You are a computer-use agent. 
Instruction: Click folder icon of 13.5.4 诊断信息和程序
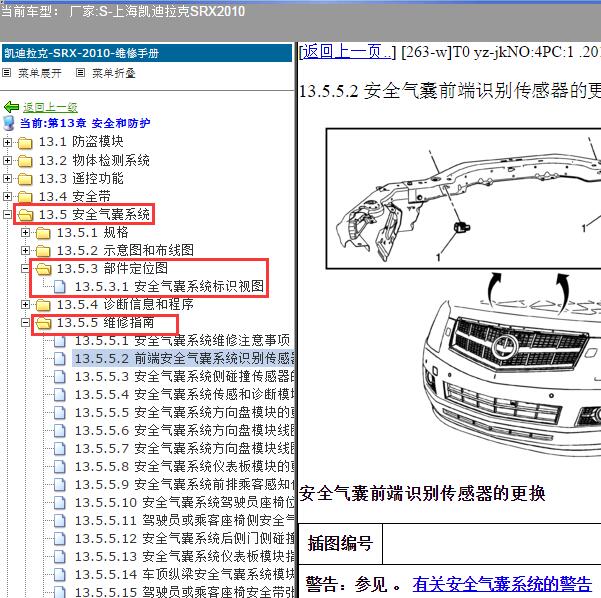coord(43,306)
